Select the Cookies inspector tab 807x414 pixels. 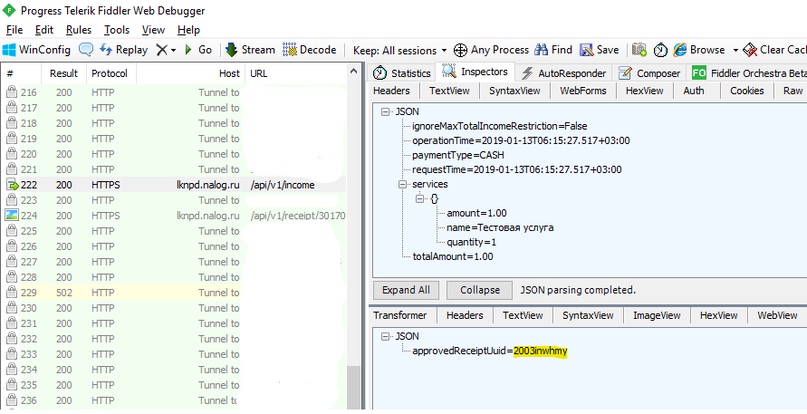point(747,91)
